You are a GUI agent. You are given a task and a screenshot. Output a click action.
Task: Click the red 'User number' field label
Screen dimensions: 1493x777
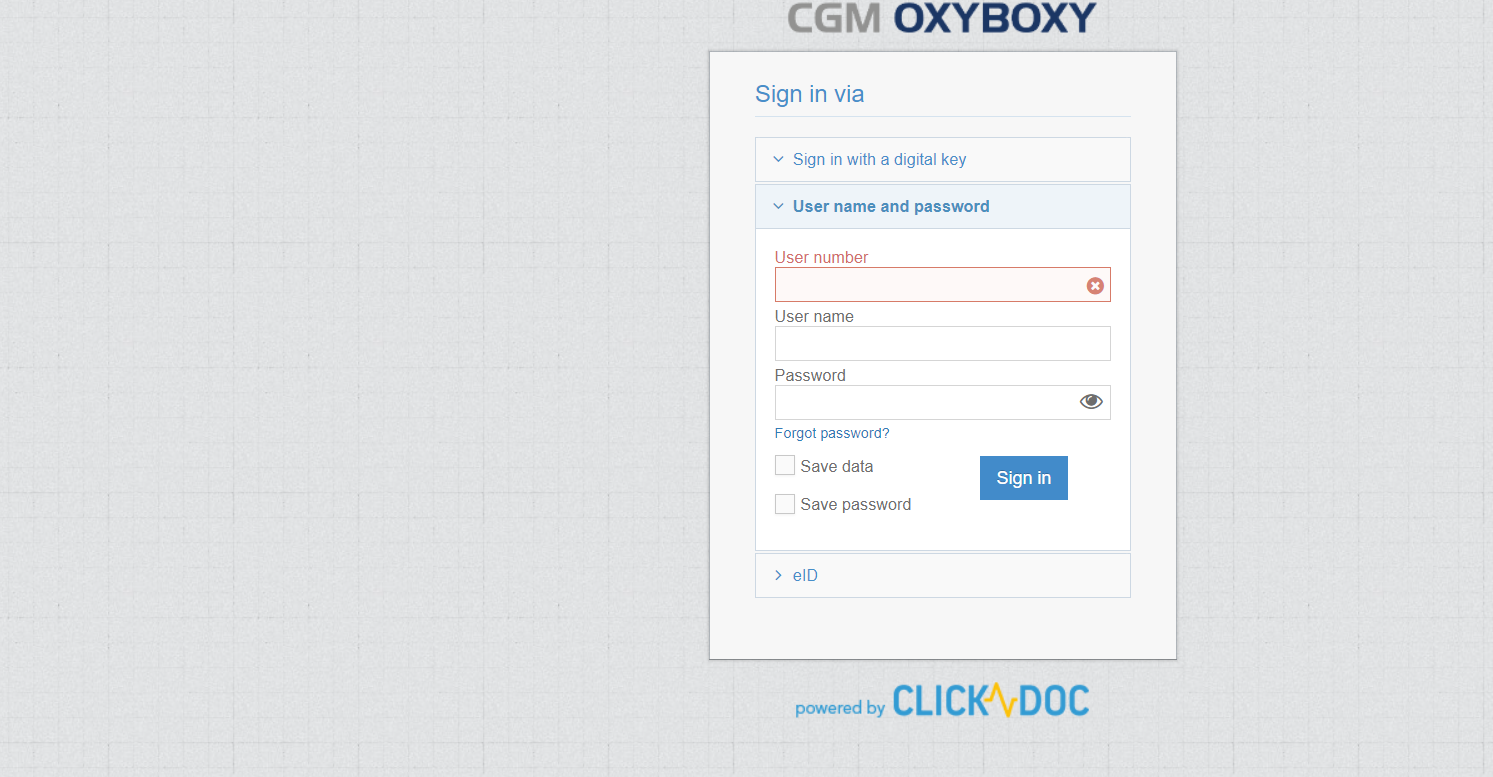coord(821,258)
